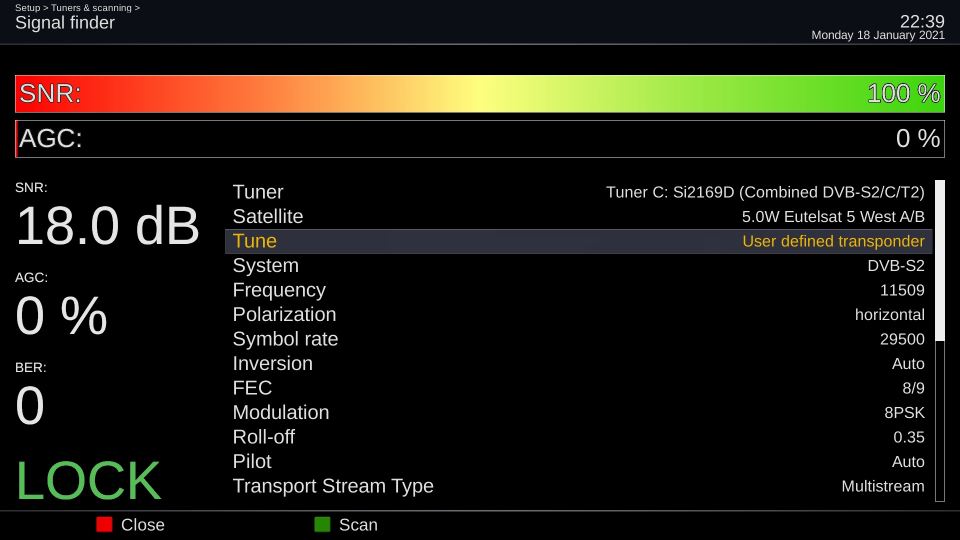Click the Scan label
This screenshot has width=960, height=540.
tap(358, 525)
